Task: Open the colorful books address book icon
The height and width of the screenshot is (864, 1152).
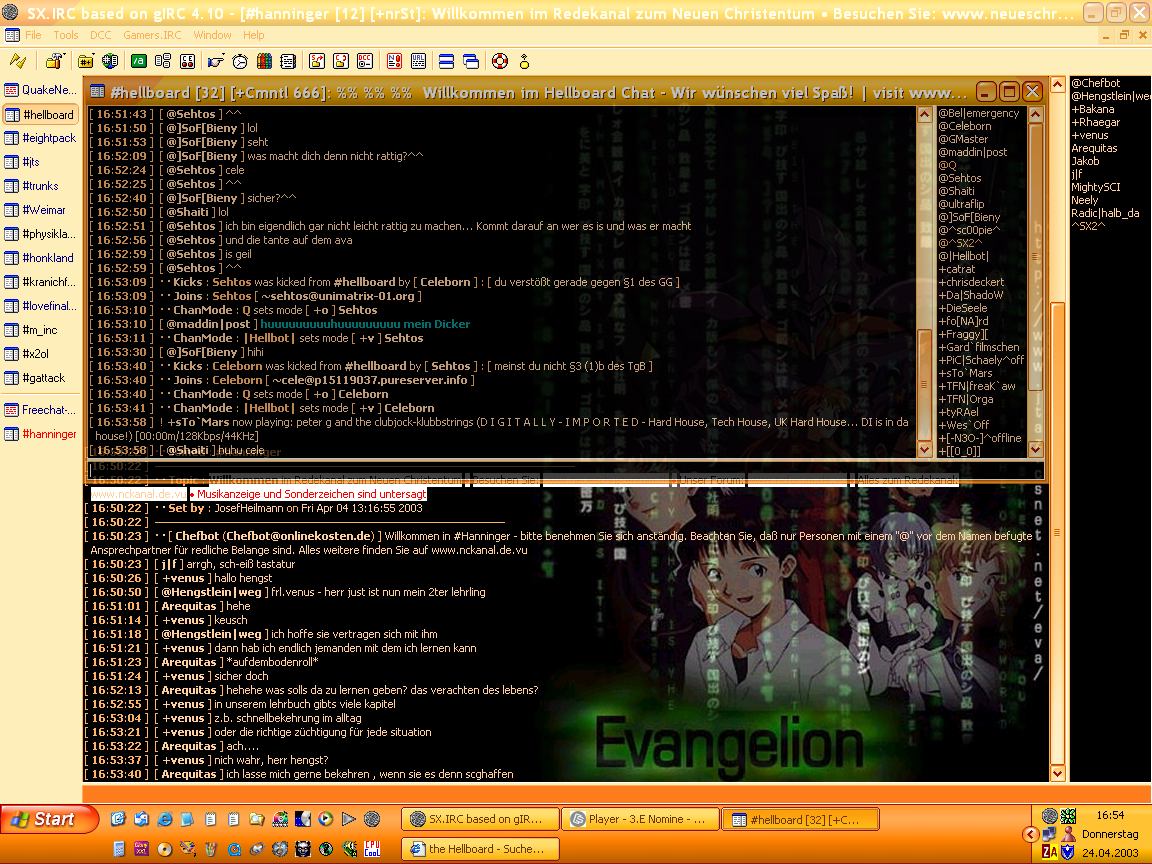Action: coord(264,61)
